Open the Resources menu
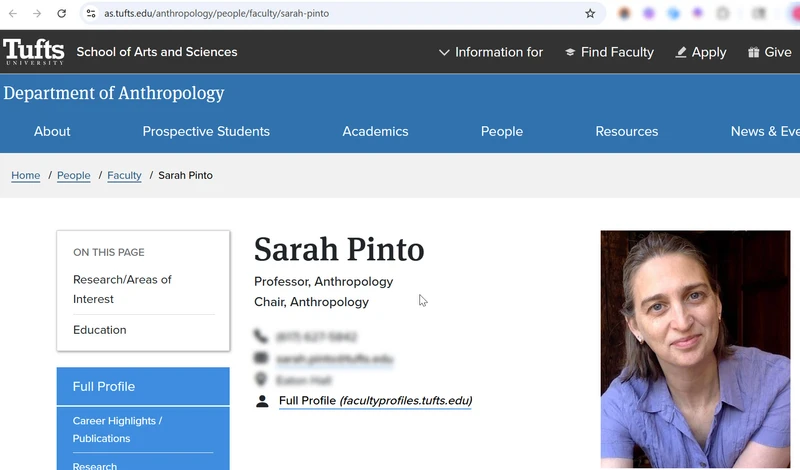The height and width of the screenshot is (470, 800). pyautogui.click(x=627, y=131)
